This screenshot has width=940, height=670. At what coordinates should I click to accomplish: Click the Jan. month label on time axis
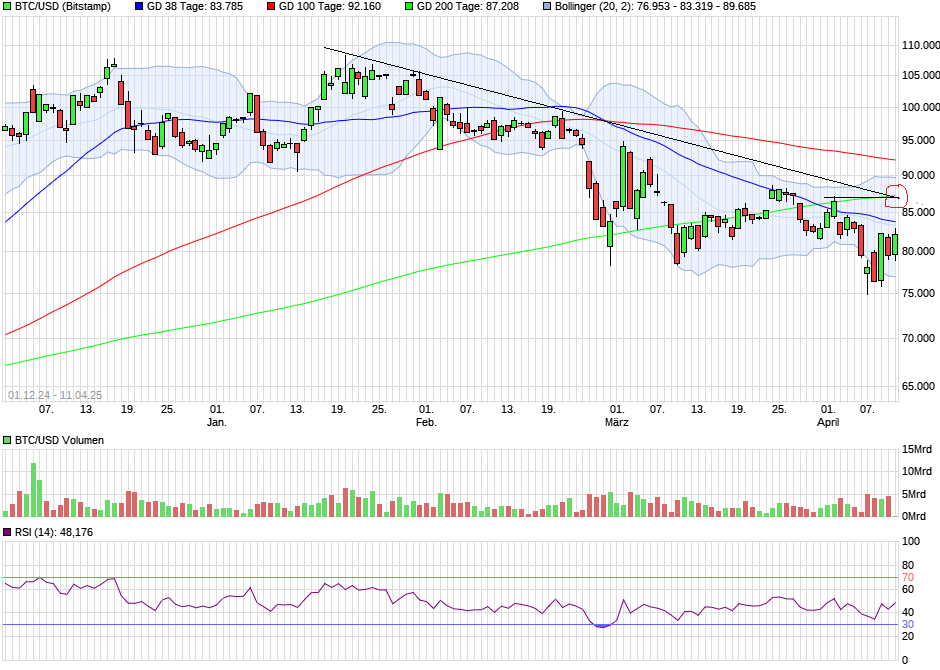pos(216,422)
